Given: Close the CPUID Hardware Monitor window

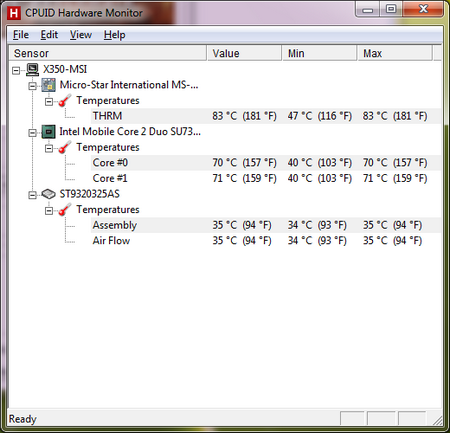Looking at the screenshot, I should coord(423,9).
